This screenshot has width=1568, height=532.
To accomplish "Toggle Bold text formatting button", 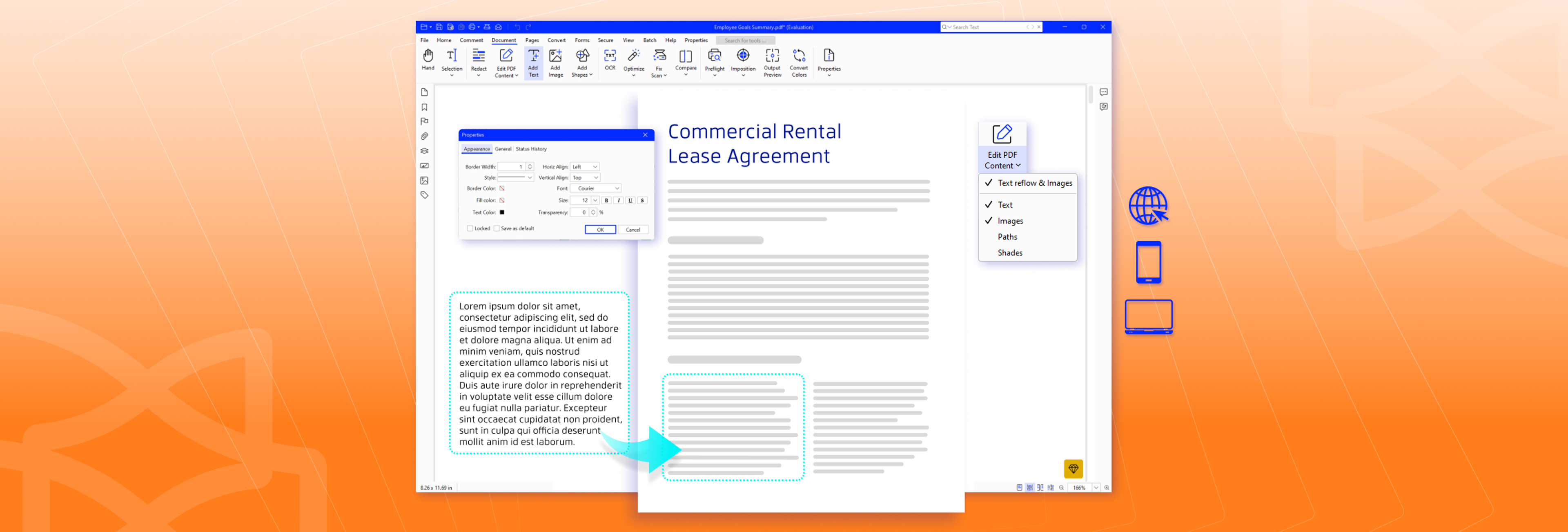I will coord(606,200).
